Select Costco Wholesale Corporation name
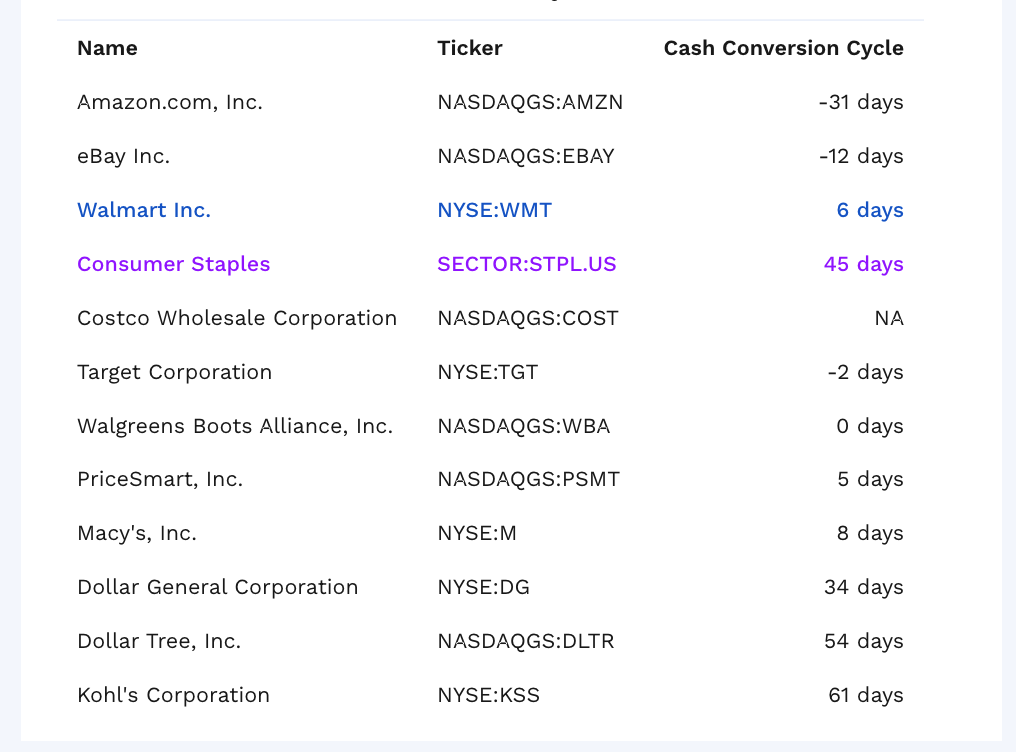This screenshot has height=752, width=1016. point(237,318)
